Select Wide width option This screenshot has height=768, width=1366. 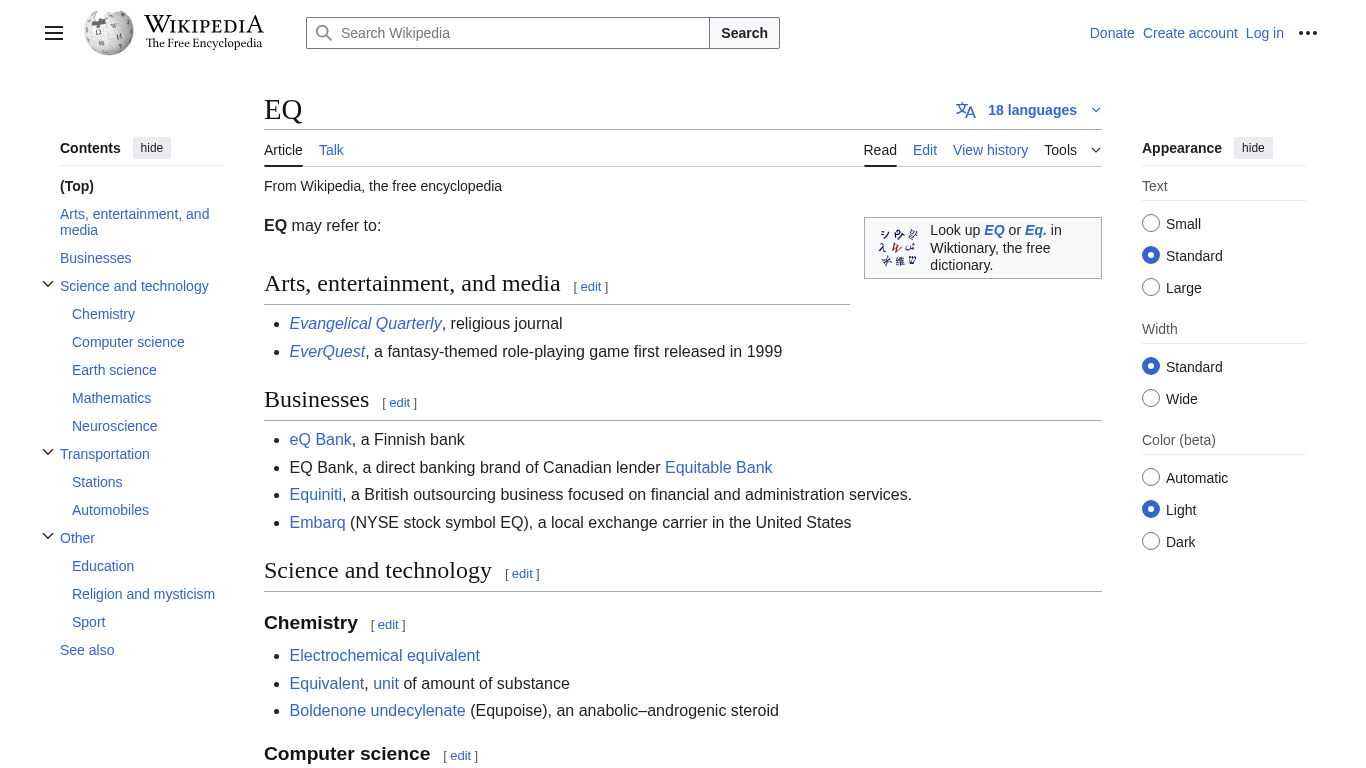coord(1151,398)
